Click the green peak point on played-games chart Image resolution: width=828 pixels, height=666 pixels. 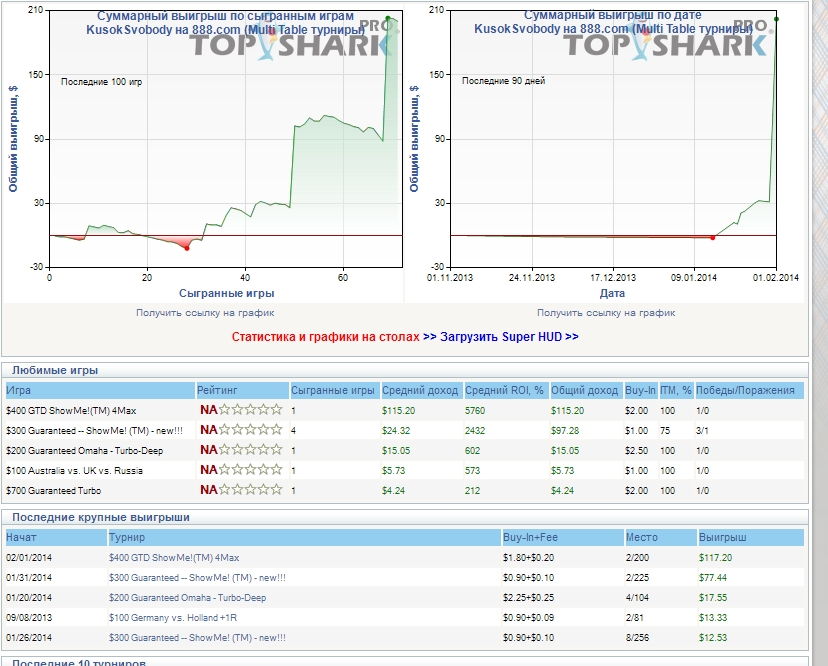388,18
